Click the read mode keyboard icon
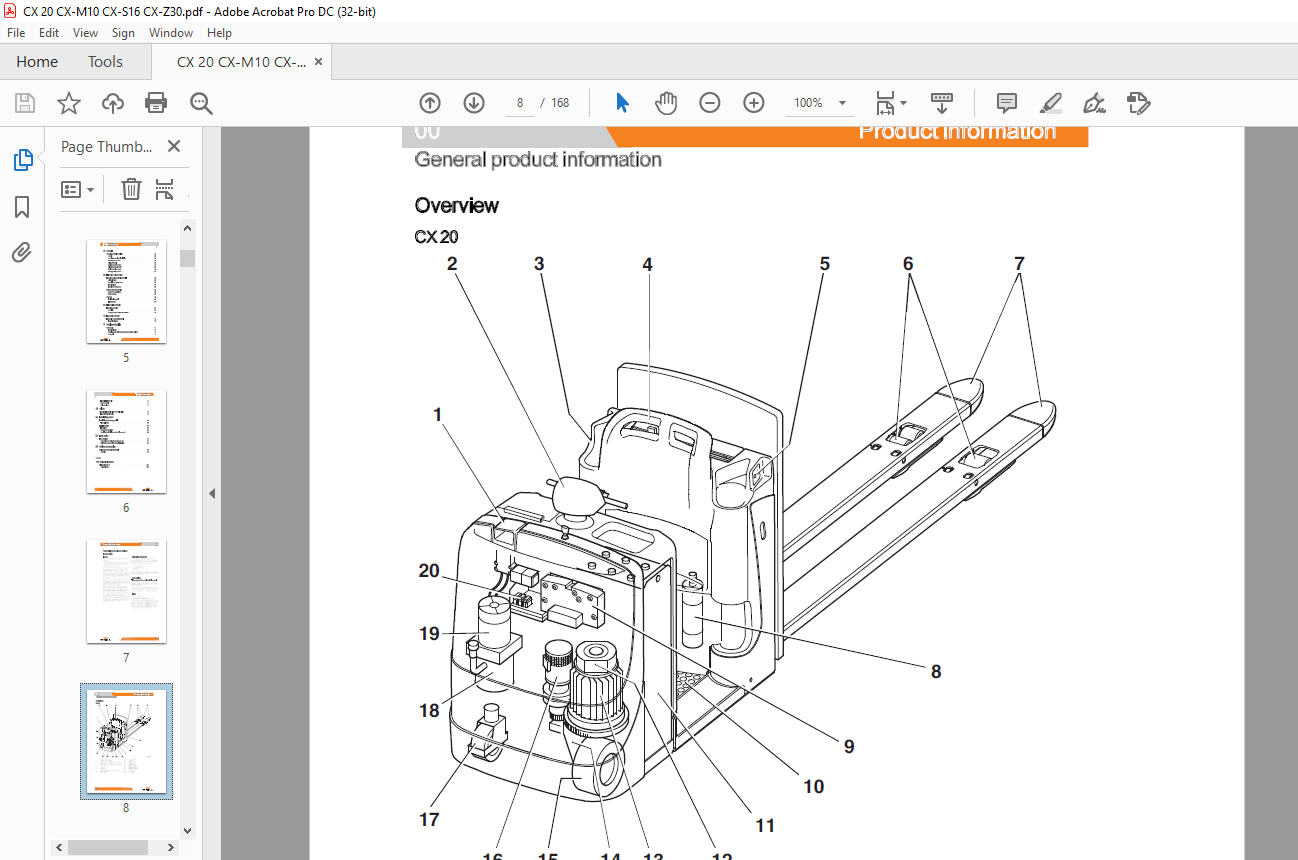This screenshot has width=1298, height=860. coord(942,103)
